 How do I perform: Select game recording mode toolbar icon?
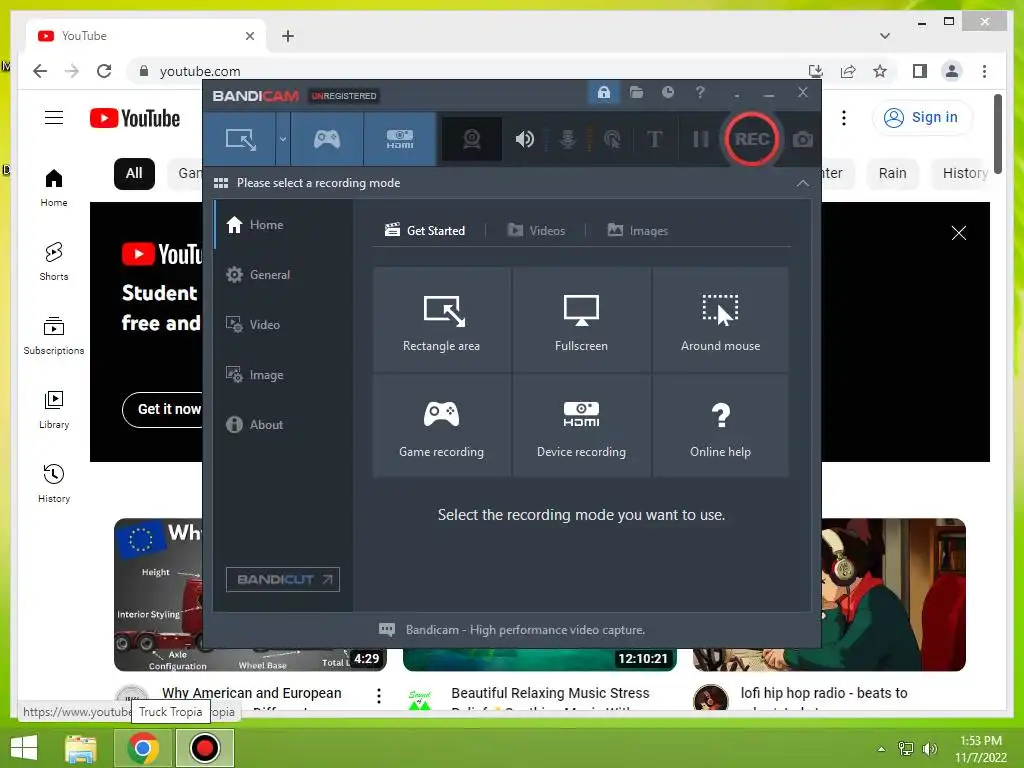click(x=327, y=139)
